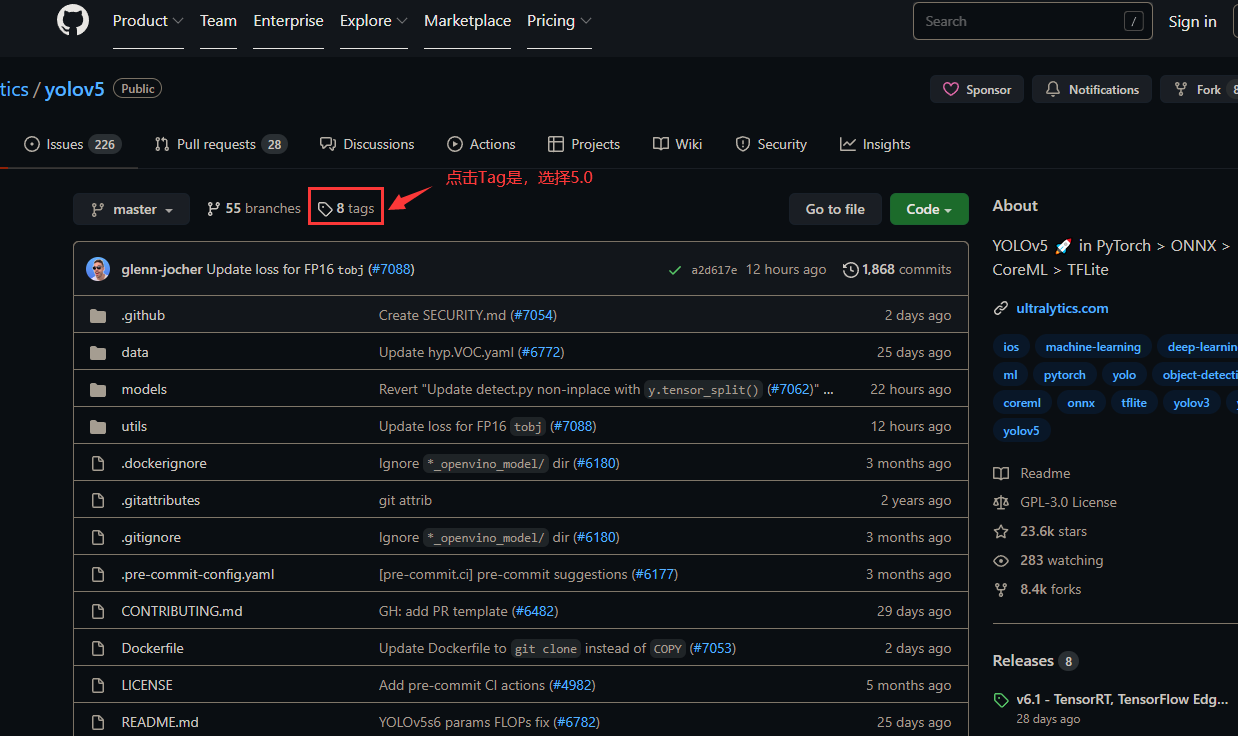Click the Fork icon
The height and width of the screenshot is (736, 1238).
click(x=1181, y=90)
